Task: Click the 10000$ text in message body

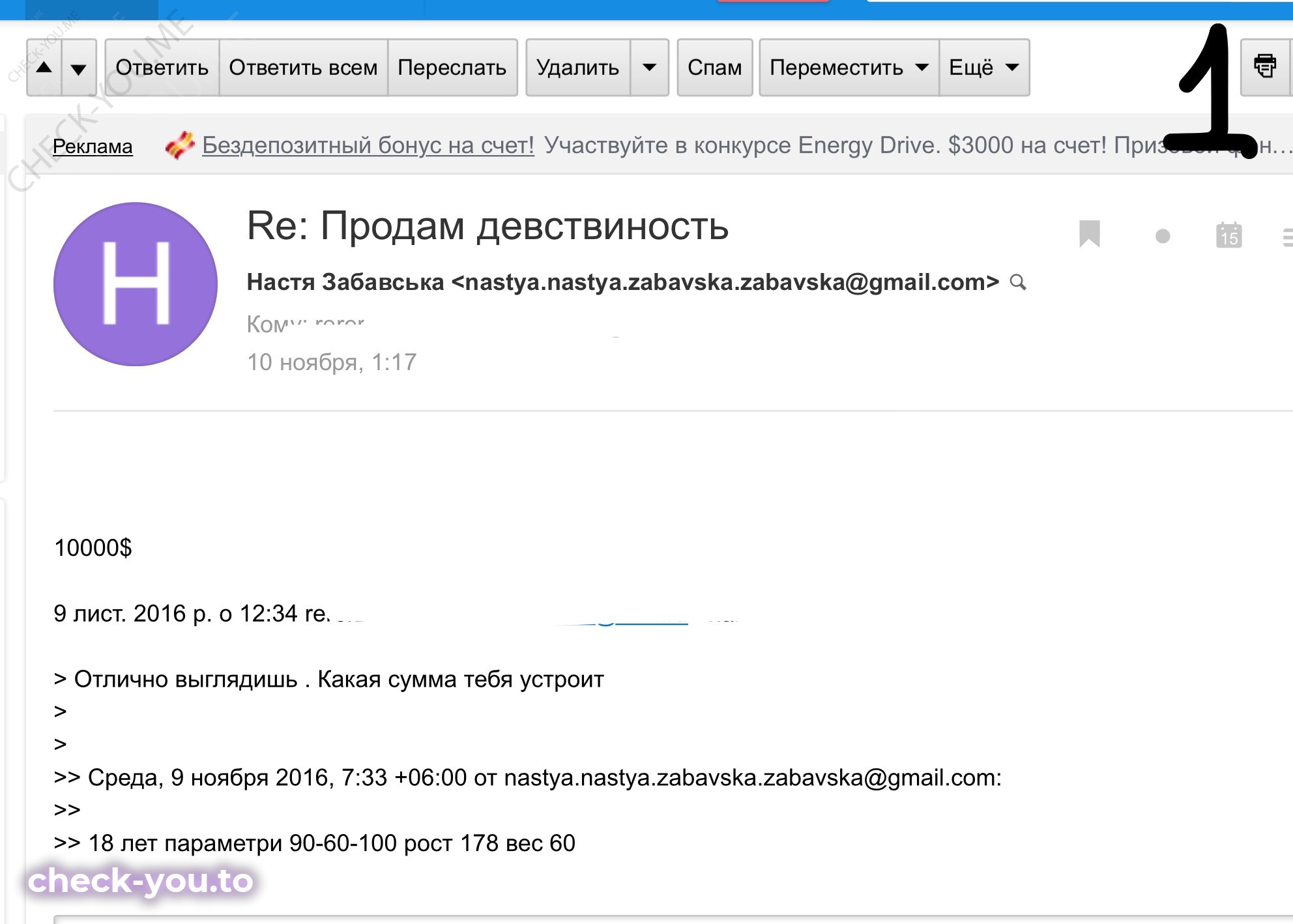Action: pos(93,548)
